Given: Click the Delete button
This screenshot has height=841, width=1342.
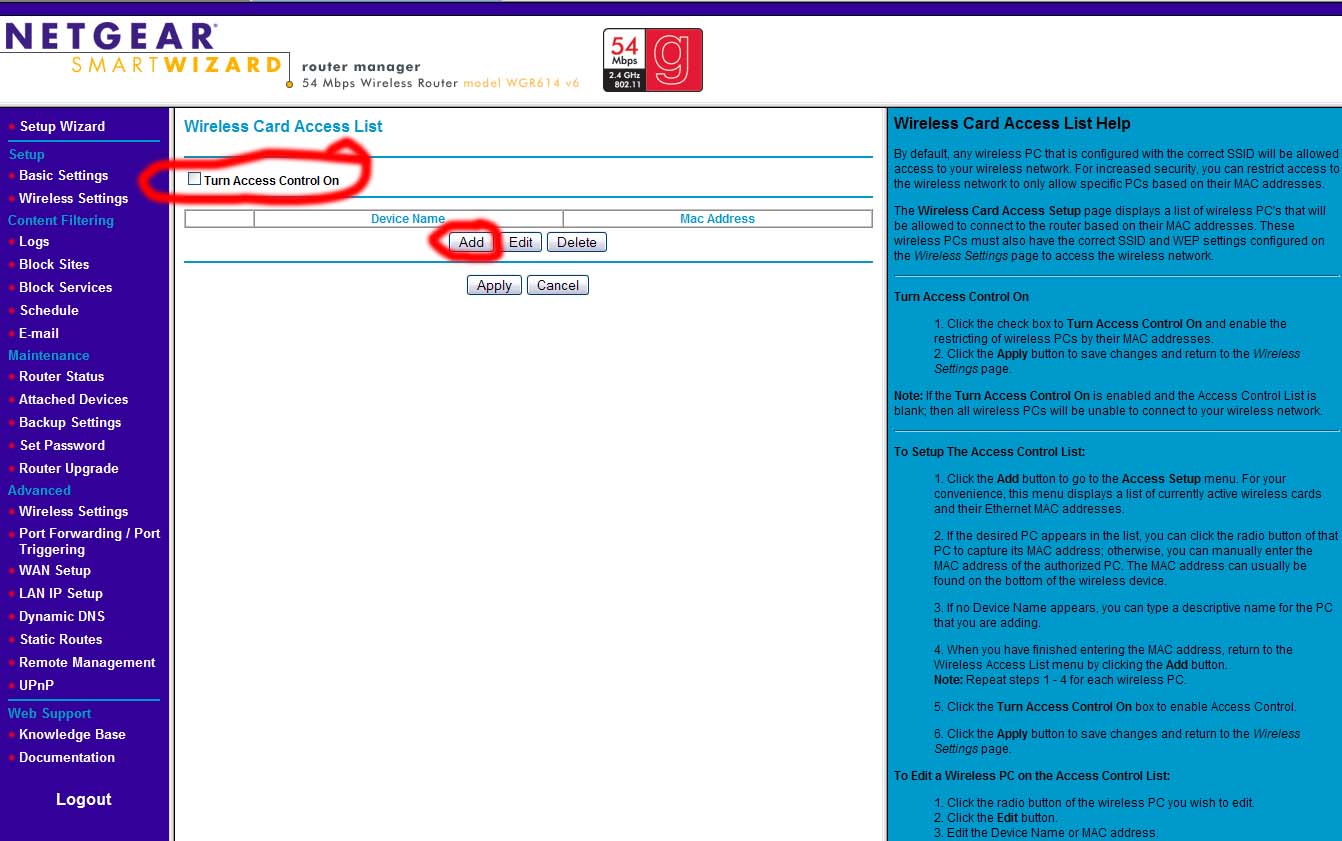Looking at the screenshot, I should click(x=577, y=242).
